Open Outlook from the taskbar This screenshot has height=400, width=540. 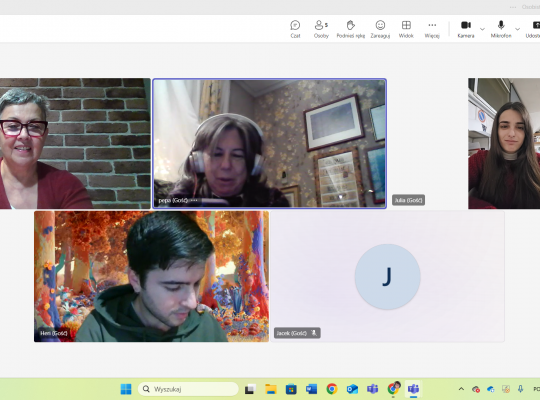[x=352, y=389]
